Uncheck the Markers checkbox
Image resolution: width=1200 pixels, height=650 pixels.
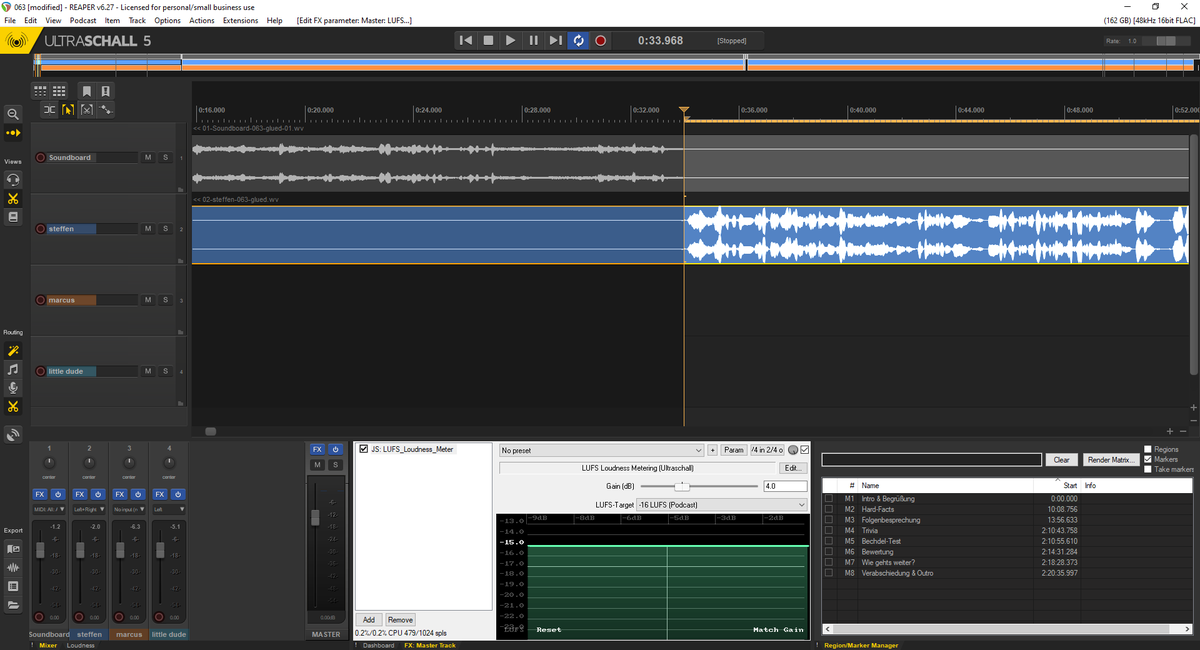tap(1148, 459)
